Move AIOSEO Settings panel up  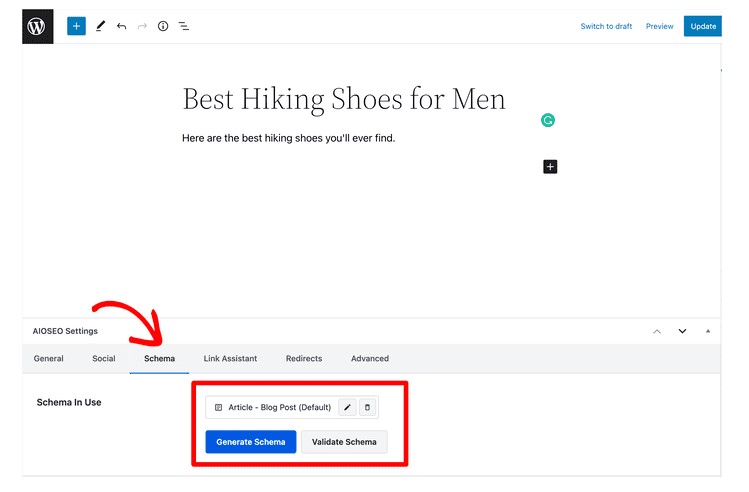point(657,331)
